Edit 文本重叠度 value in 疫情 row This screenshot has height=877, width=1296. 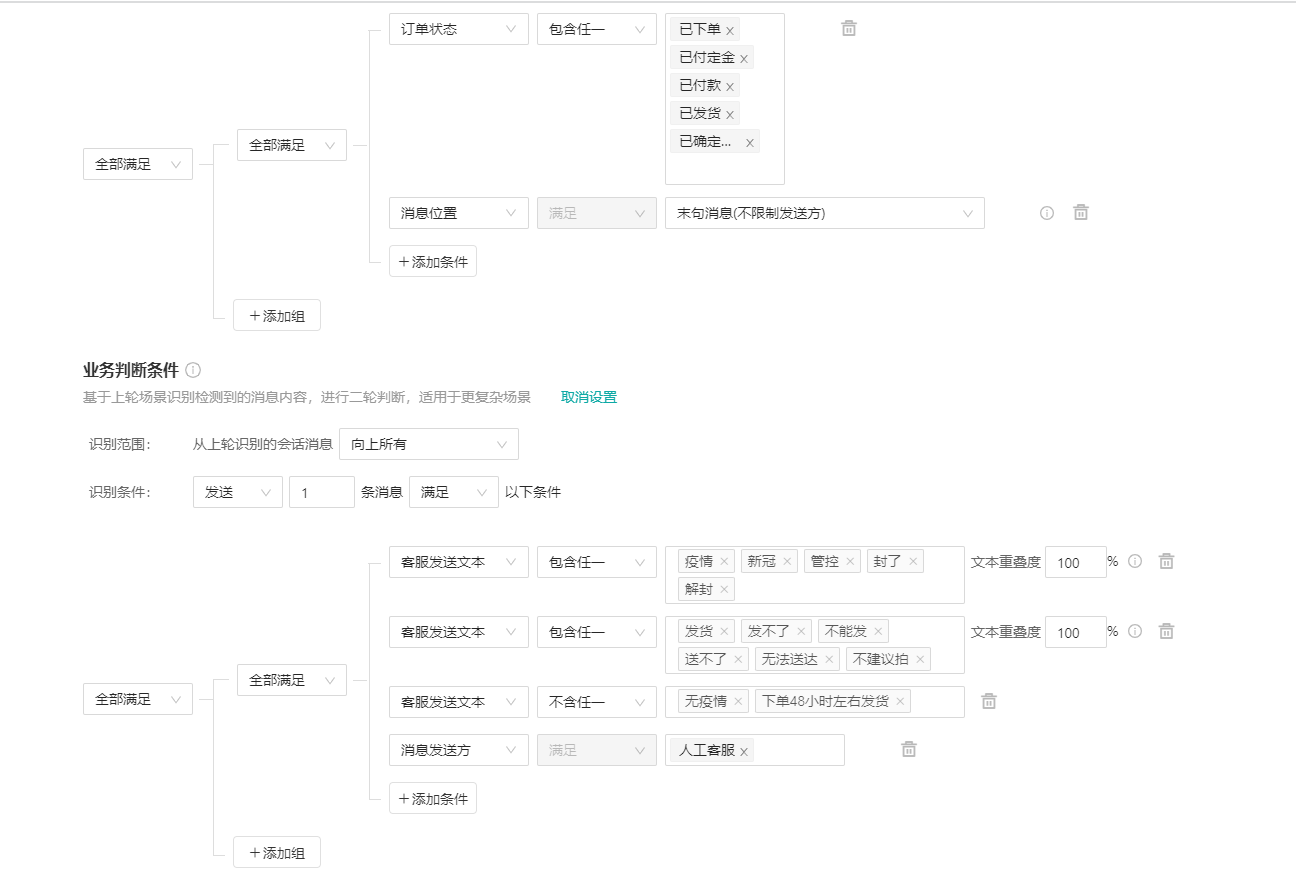point(1076,562)
